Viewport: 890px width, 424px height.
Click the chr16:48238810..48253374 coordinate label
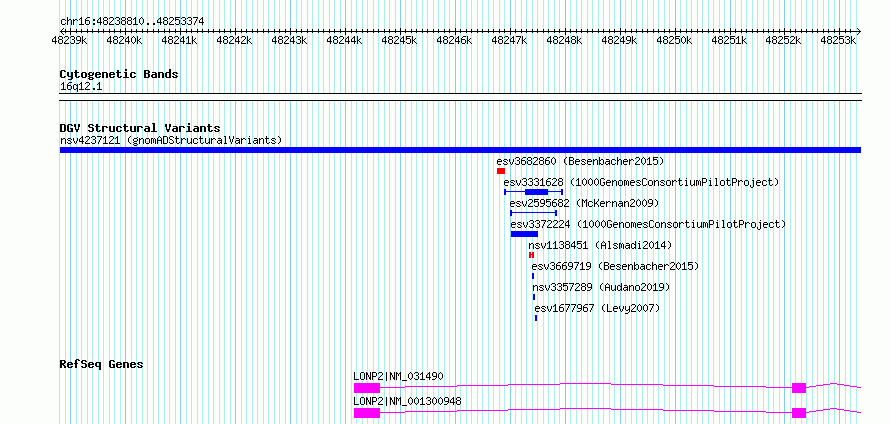point(132,22)
